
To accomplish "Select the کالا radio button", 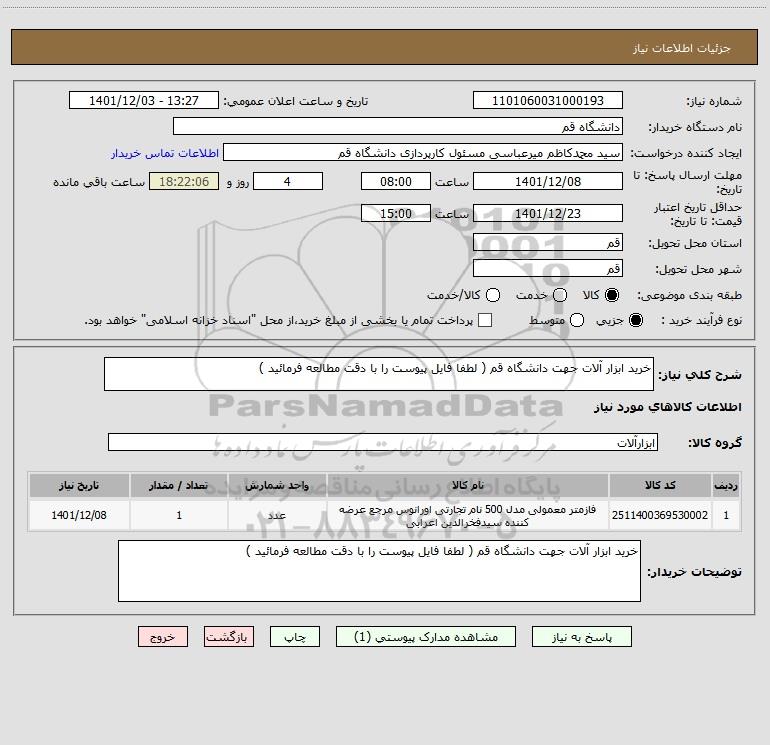I will click(x=612, y=295).
